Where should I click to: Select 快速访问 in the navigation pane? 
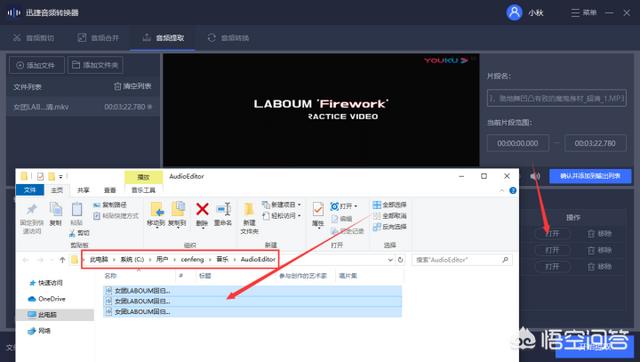tap(46, 283)
